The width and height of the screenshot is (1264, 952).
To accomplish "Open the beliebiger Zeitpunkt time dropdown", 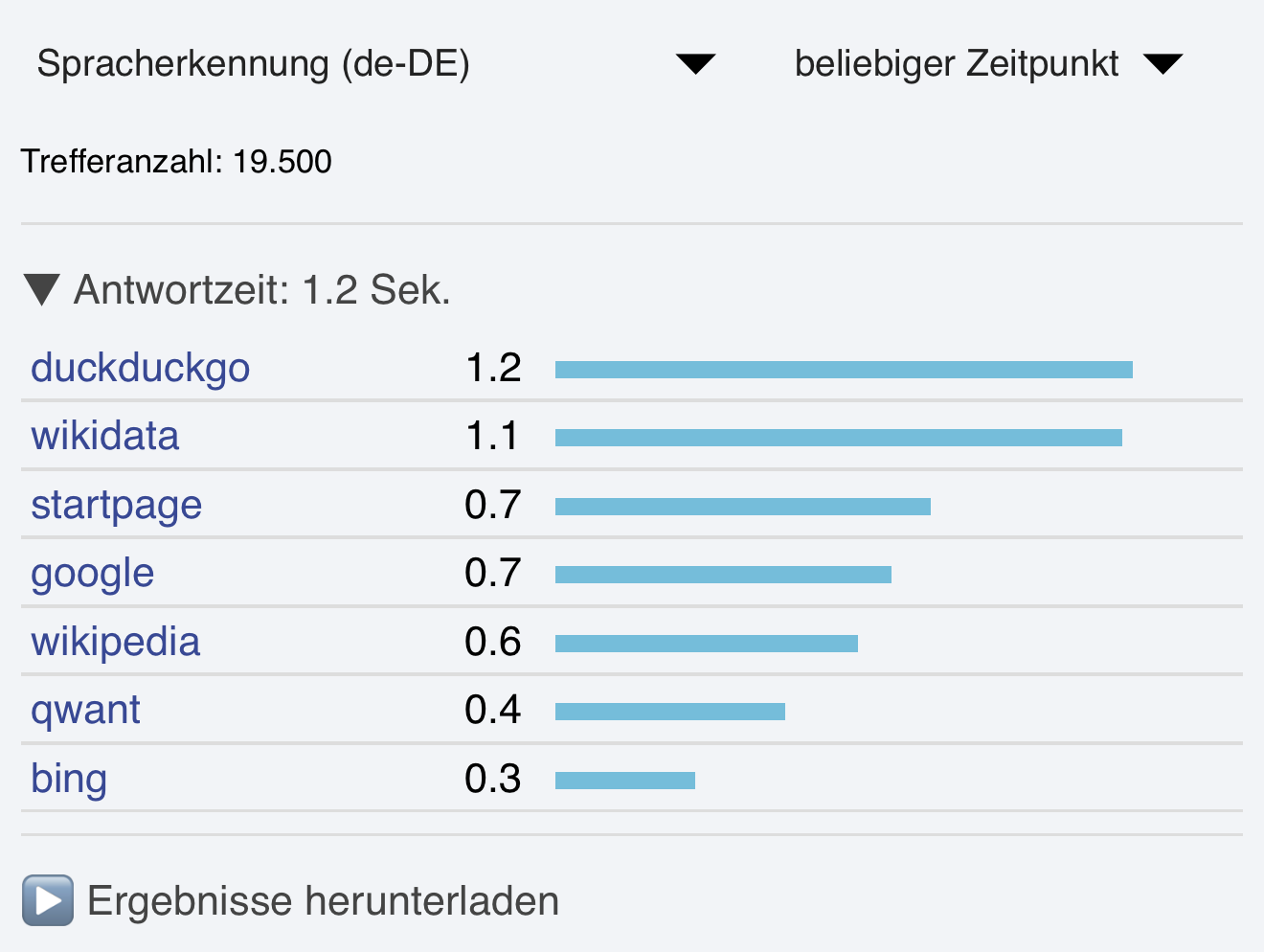I will tap(986, 64).
